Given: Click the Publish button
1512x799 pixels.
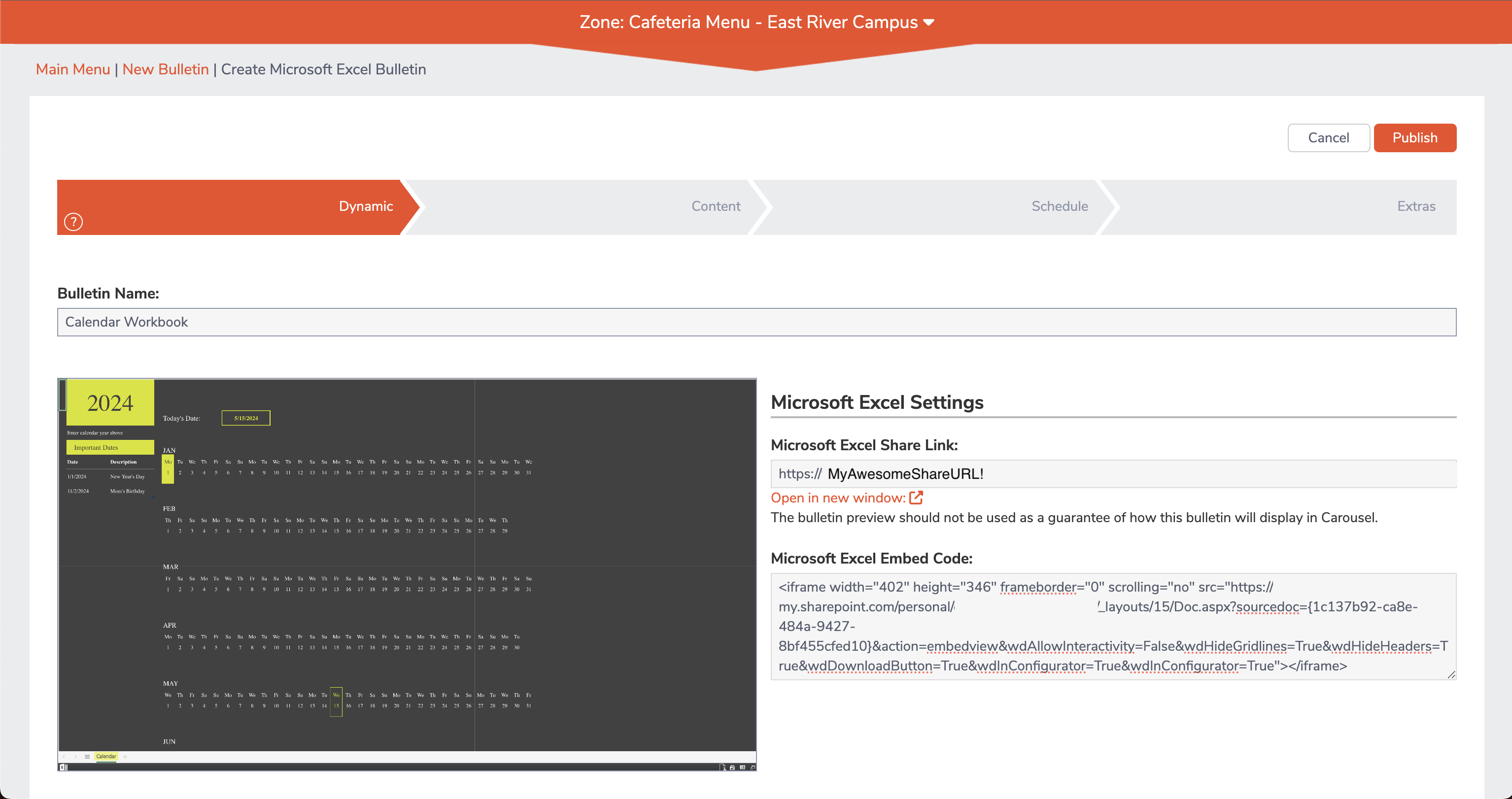Looking at the screenshot, I should pyautogui.click(x=1414, y=137).
